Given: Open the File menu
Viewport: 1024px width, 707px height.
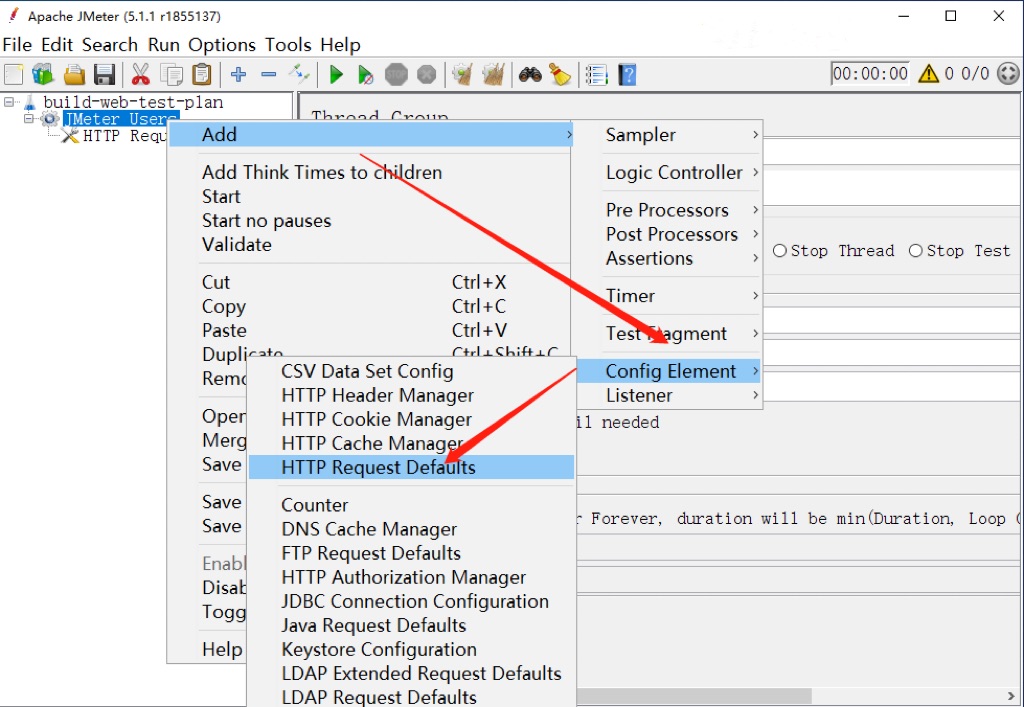Looking at the screenshot, I should [x=17, y=44].
